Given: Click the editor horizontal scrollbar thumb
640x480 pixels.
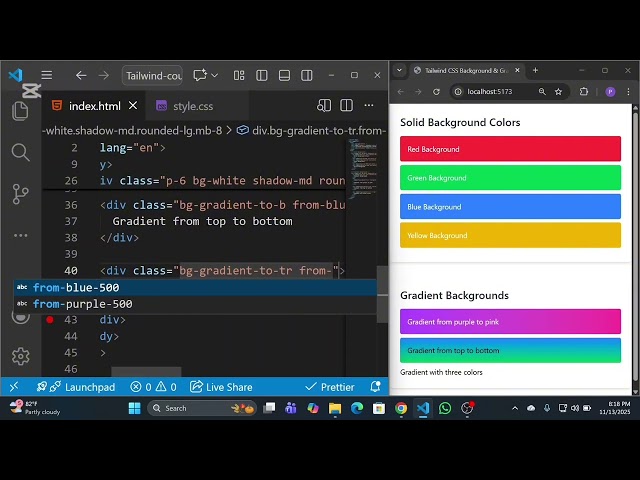Looking at the screenshot, I should 146,371.
